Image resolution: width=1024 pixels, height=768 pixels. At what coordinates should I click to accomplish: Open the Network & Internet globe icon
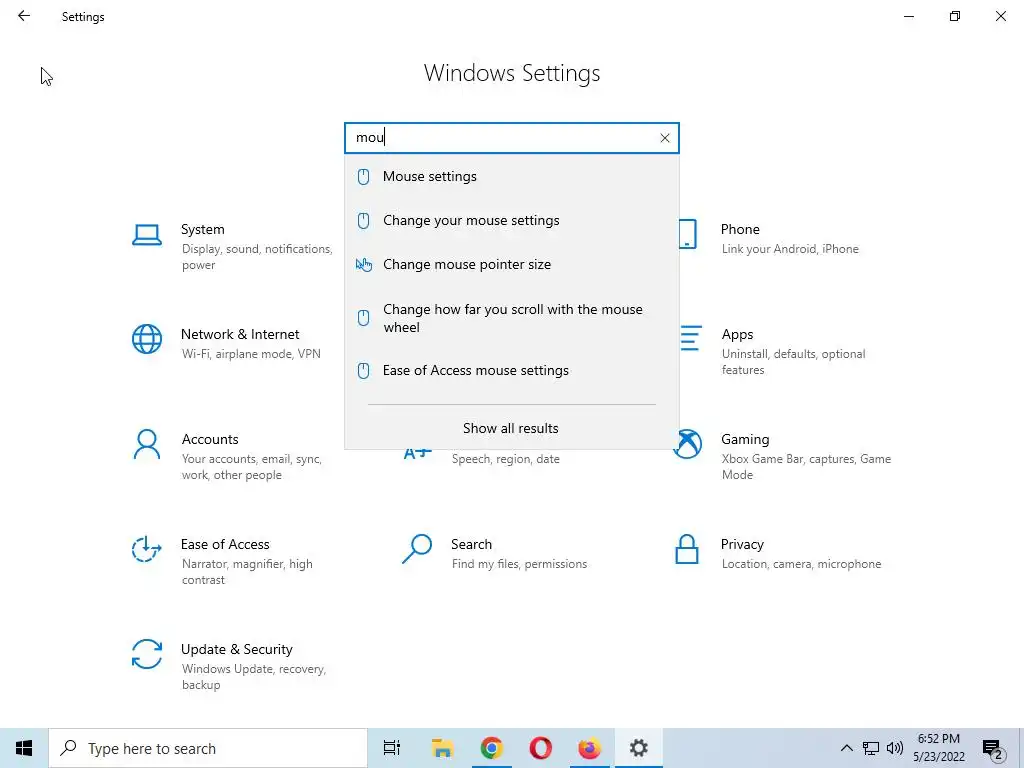147,339
